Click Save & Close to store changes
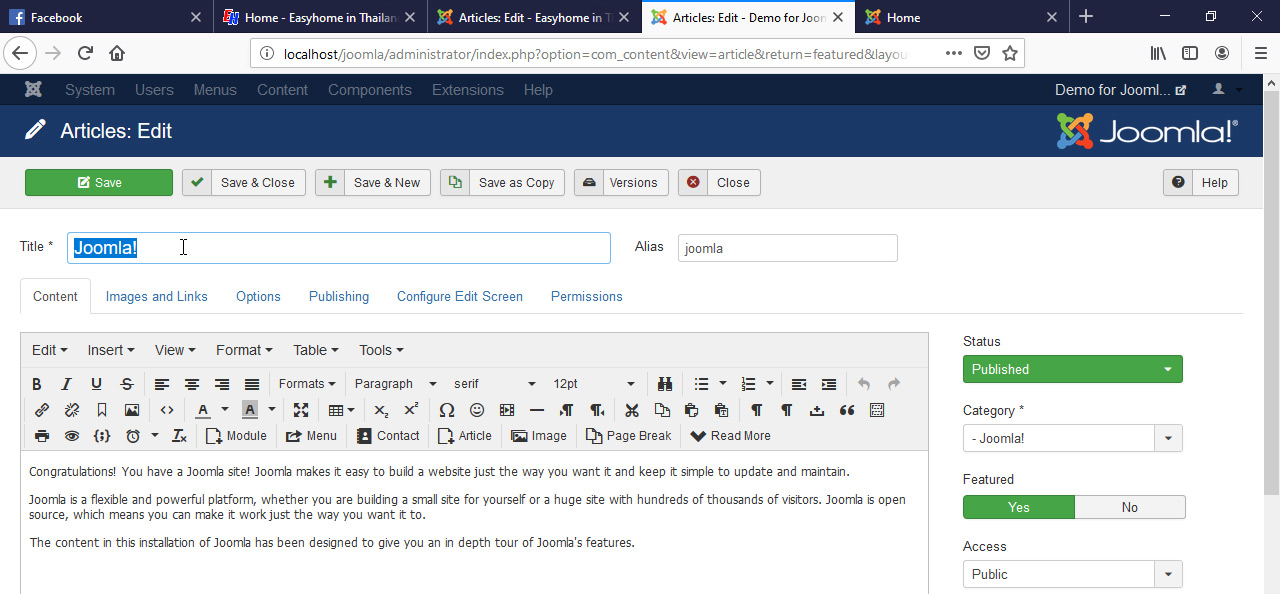 point(243,183)
